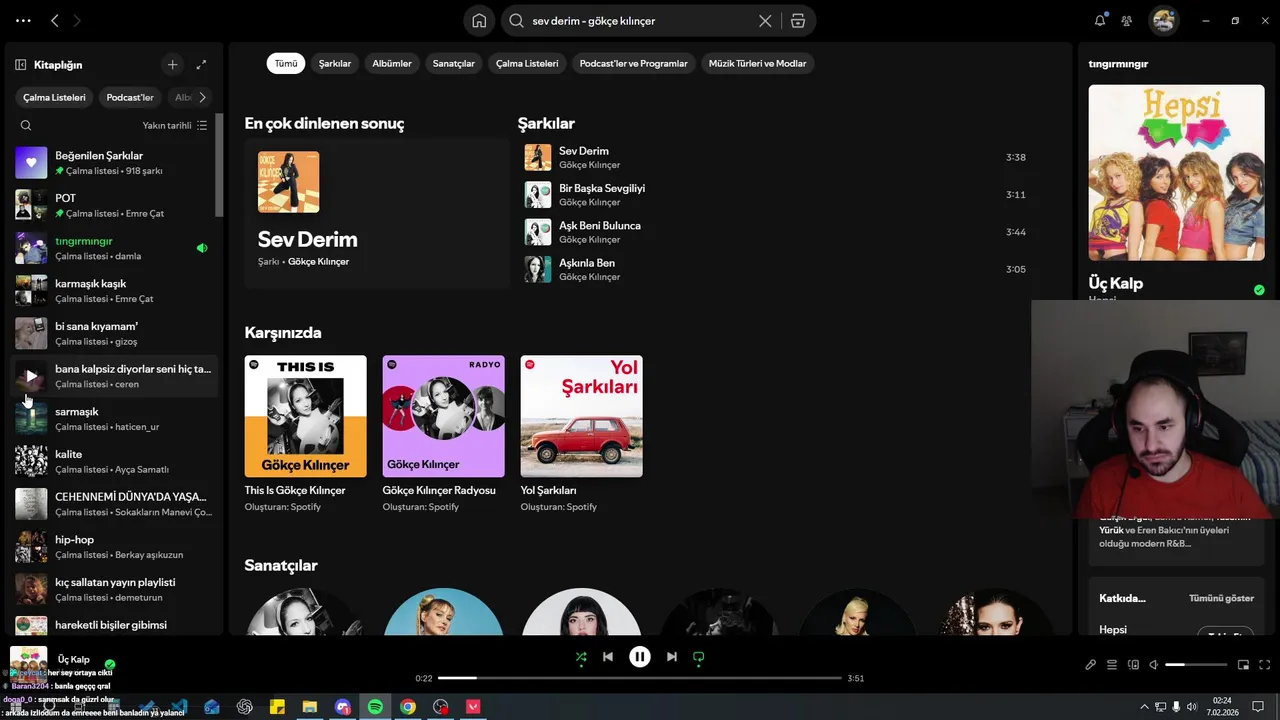Viewport: 1280px width, 720px height.
Task: Open Yol Şarkıları playlist card
Action: coord(581,435)
